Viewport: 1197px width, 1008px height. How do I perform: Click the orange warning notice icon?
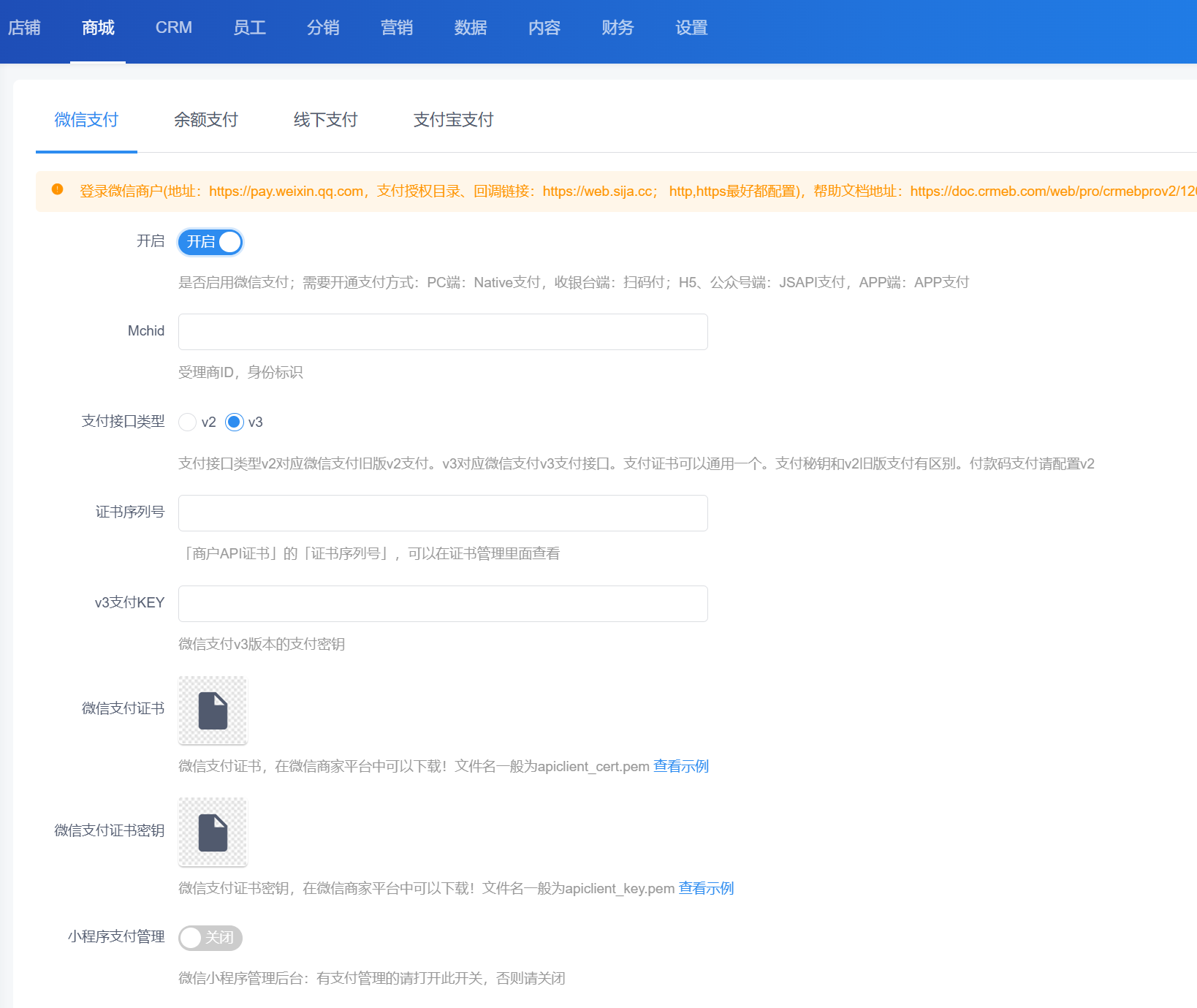pos(58,190)
